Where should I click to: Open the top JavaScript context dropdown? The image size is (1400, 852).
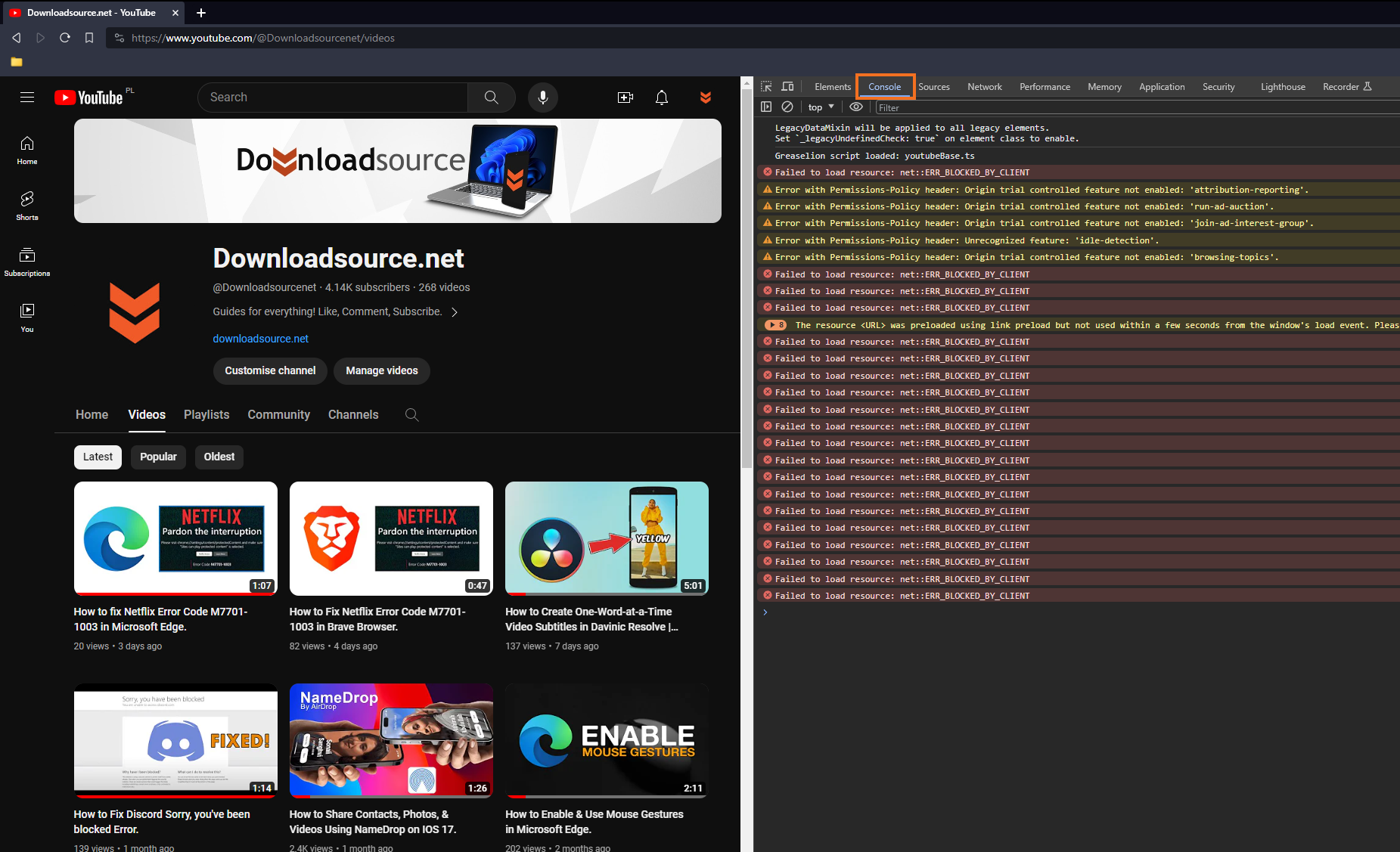(821, 107)
